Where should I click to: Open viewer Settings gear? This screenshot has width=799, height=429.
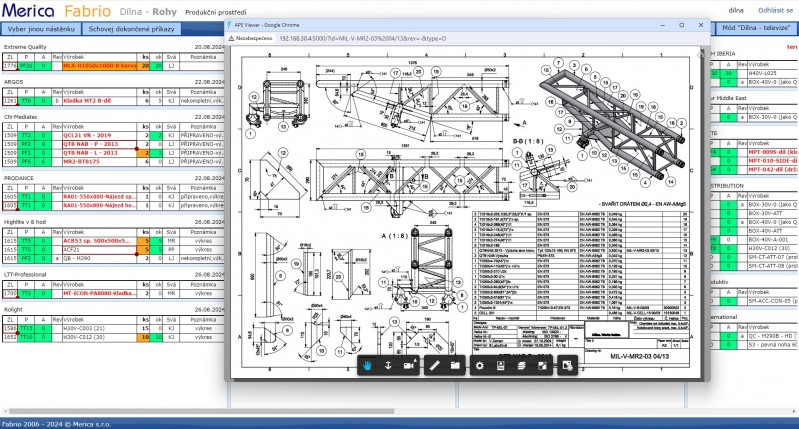481,366
